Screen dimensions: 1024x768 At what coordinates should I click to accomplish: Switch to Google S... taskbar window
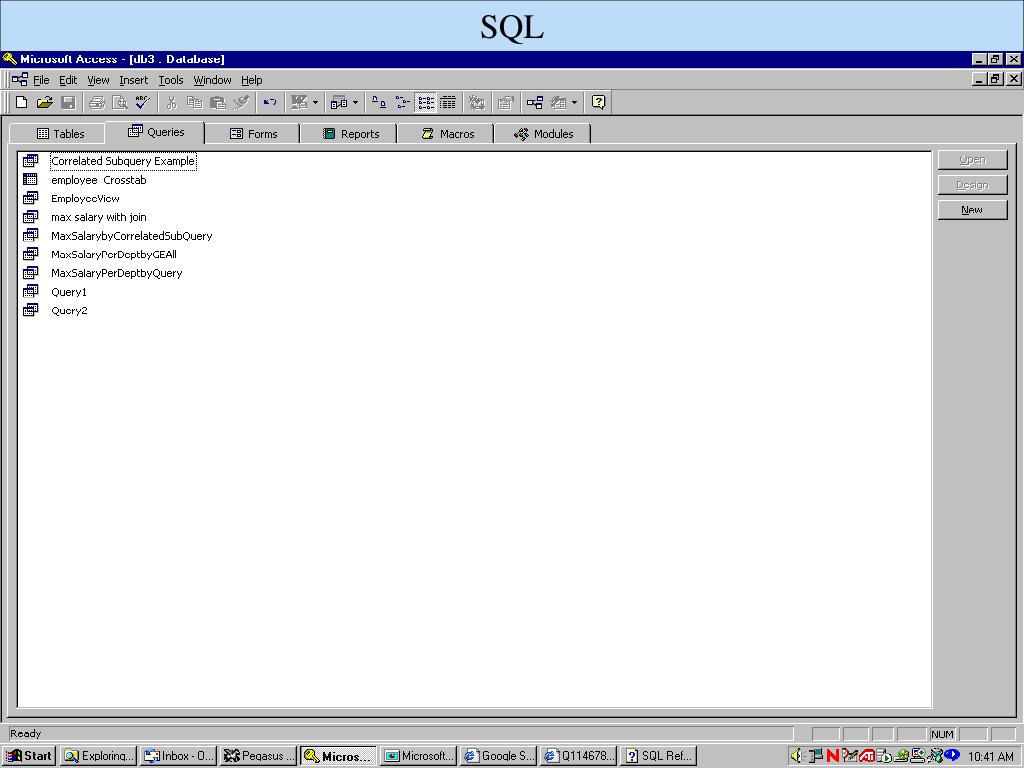pos(498,756)
